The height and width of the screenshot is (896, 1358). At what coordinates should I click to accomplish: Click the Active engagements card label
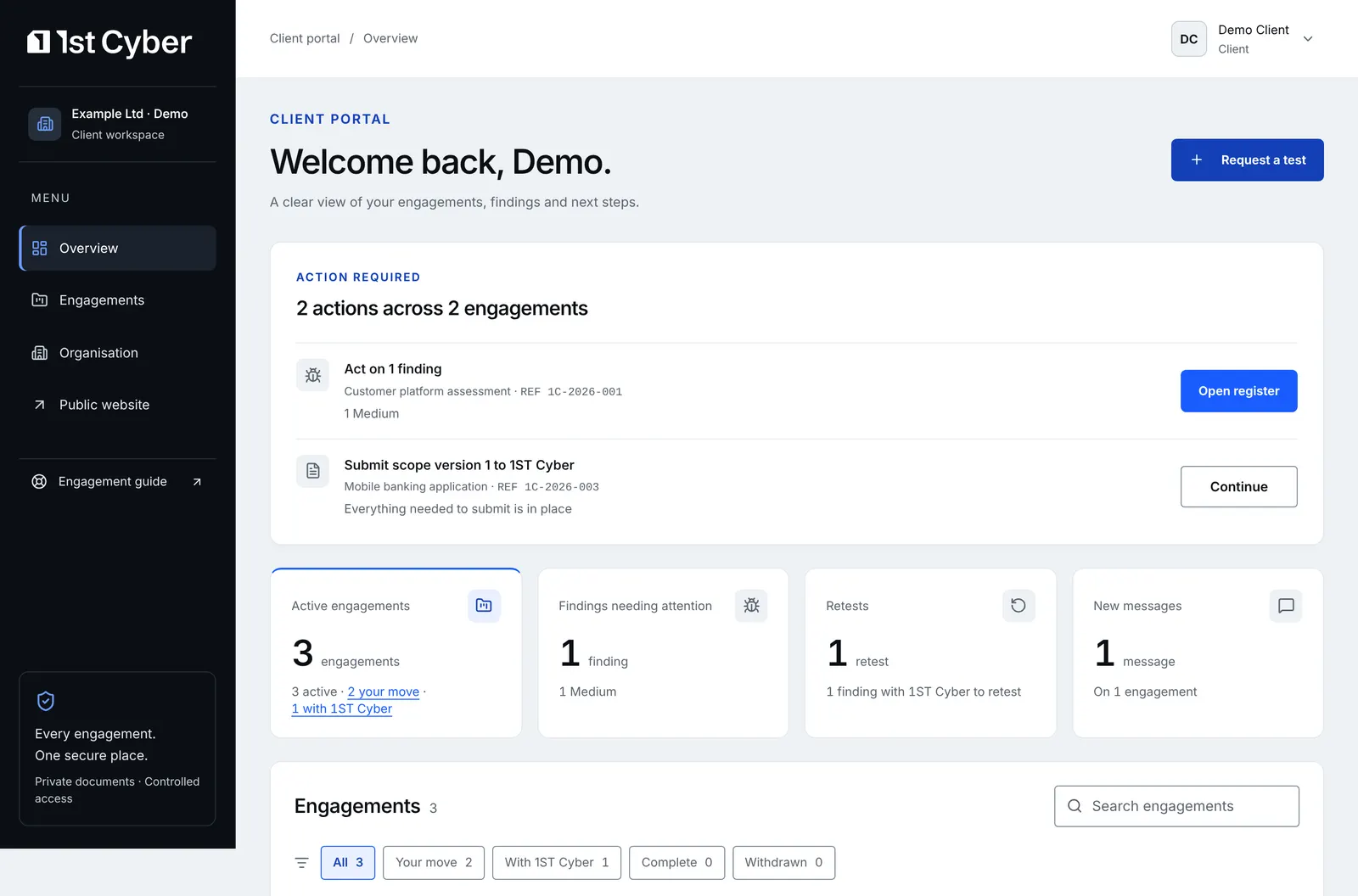pos(351,606)
